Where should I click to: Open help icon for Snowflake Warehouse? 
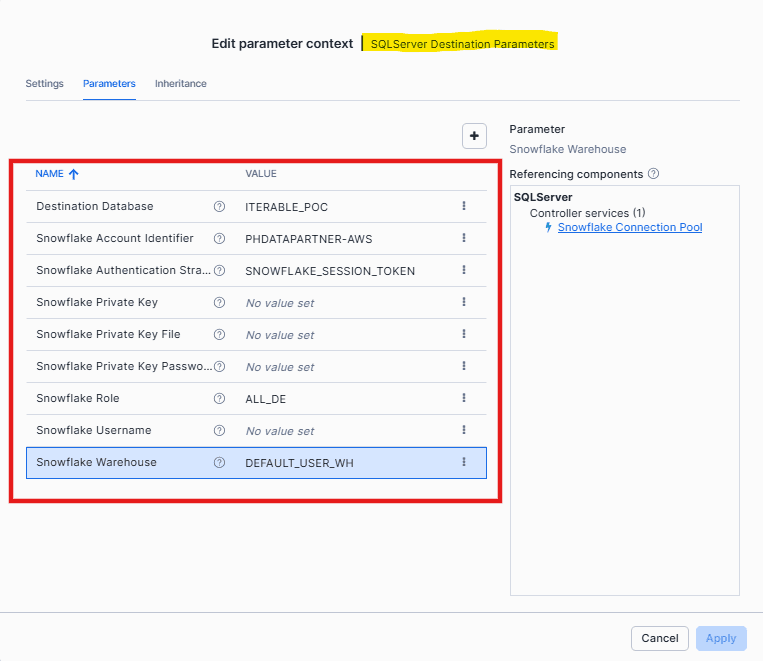coord(219,462)
